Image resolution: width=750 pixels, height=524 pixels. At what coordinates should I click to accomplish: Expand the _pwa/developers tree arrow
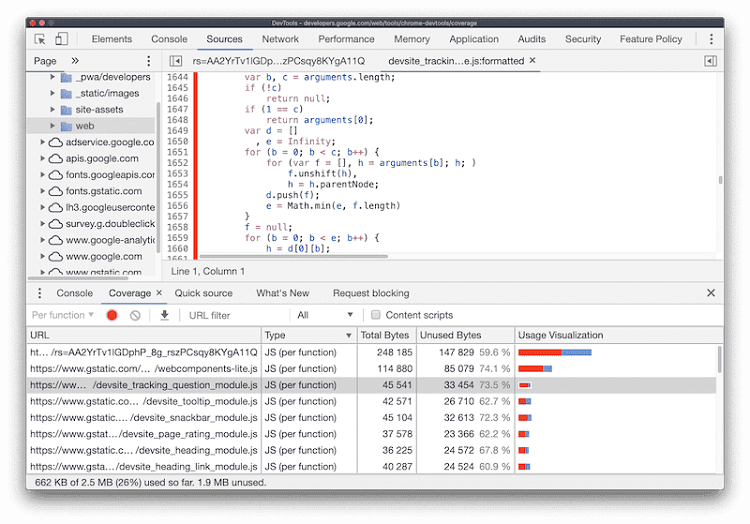[53, 77]
